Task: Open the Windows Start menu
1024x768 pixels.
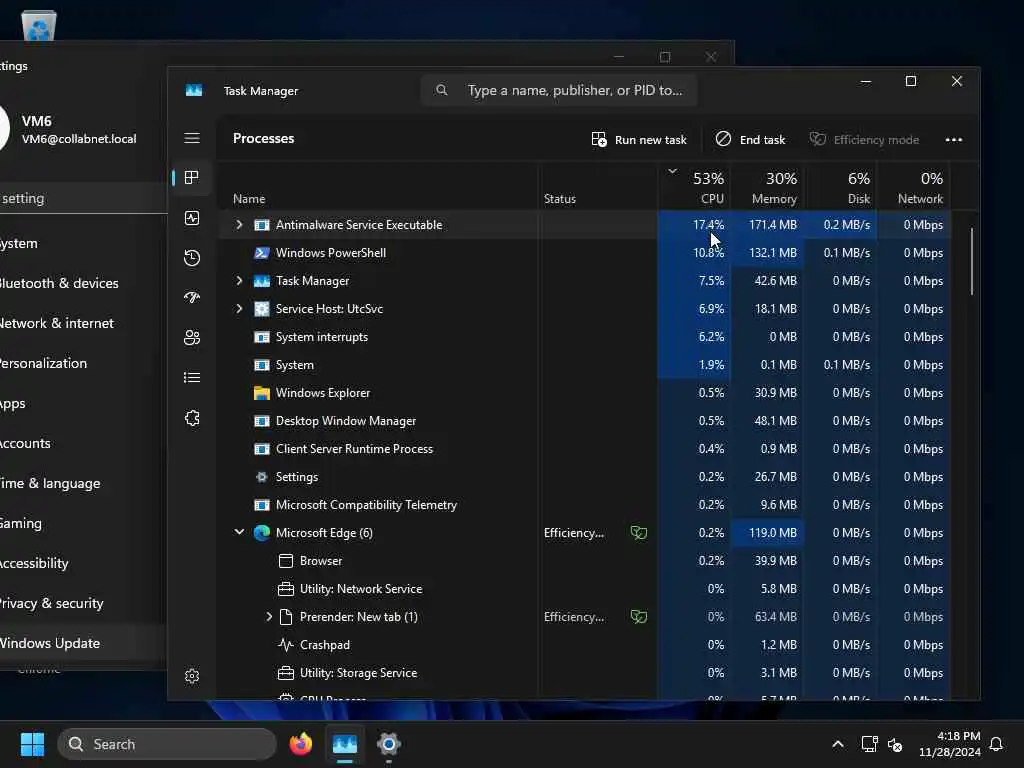Action: tap(32, 744)
